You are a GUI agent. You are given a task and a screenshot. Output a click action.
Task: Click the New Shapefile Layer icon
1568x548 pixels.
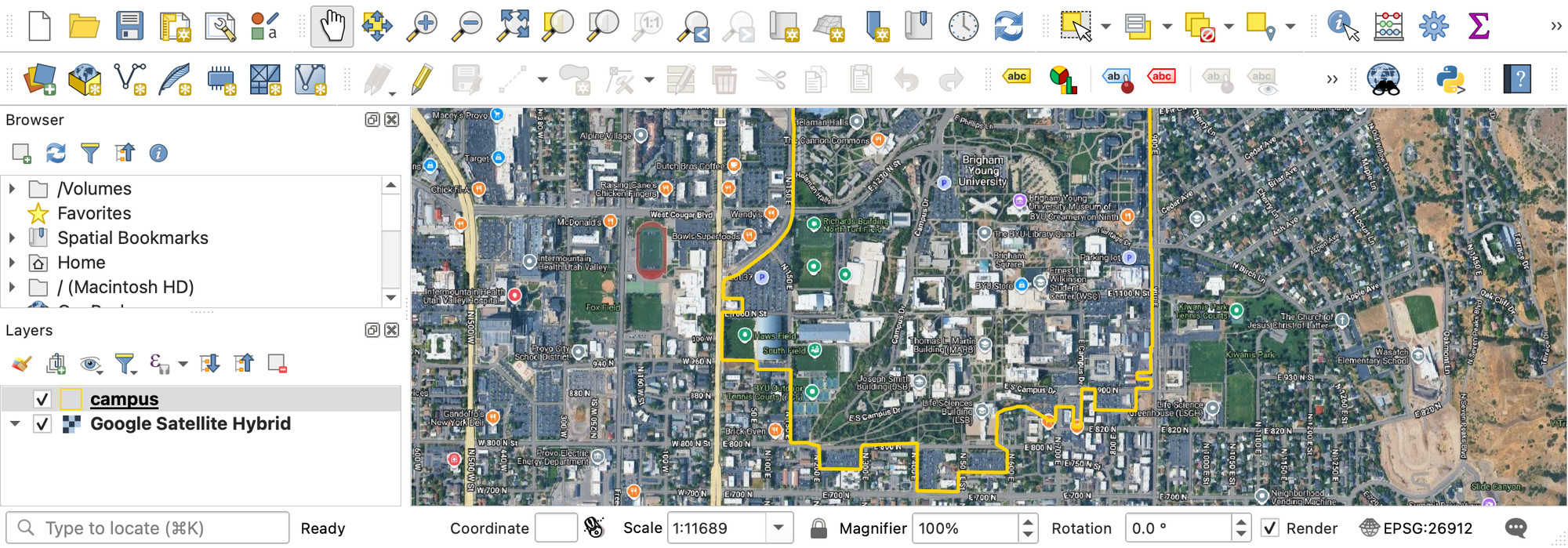pos(130,79)
